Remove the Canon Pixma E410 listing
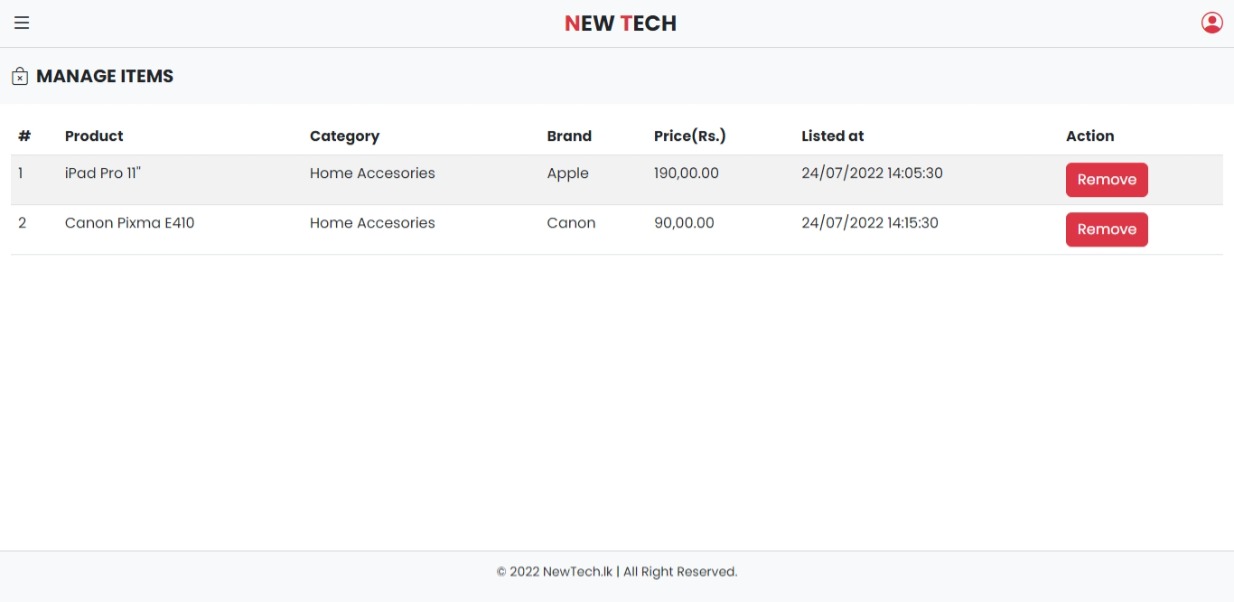This screenshot has width=1234, height=602. pyautogui.click(x=1106, y=229)
